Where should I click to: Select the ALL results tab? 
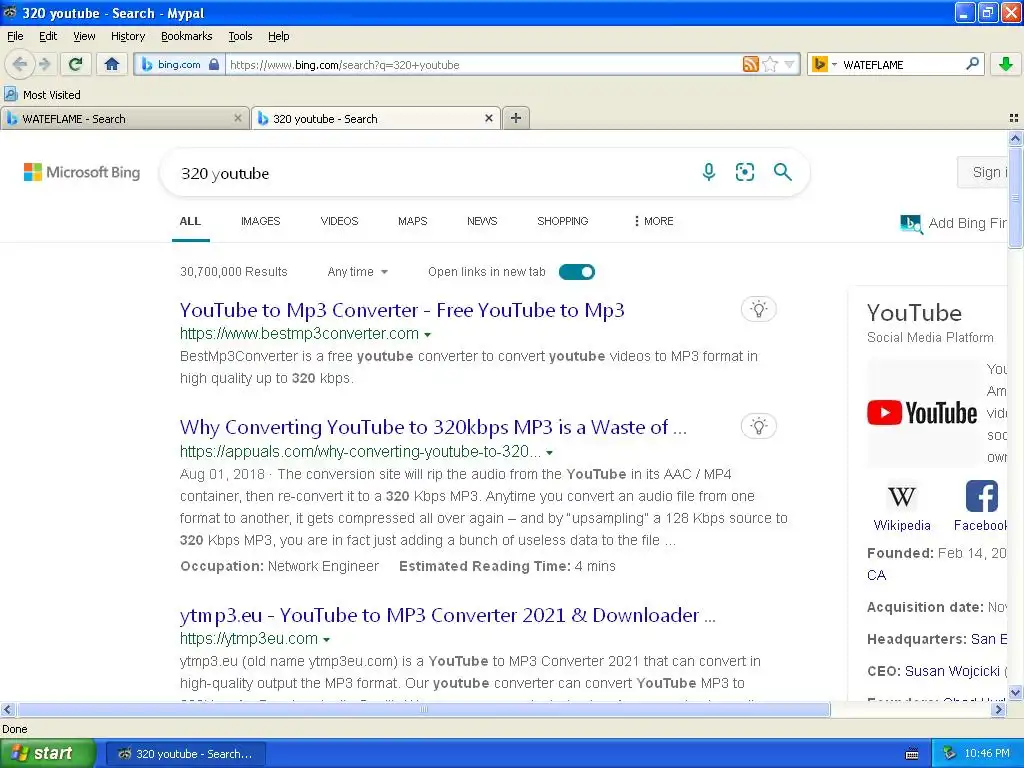coord(190,221)
